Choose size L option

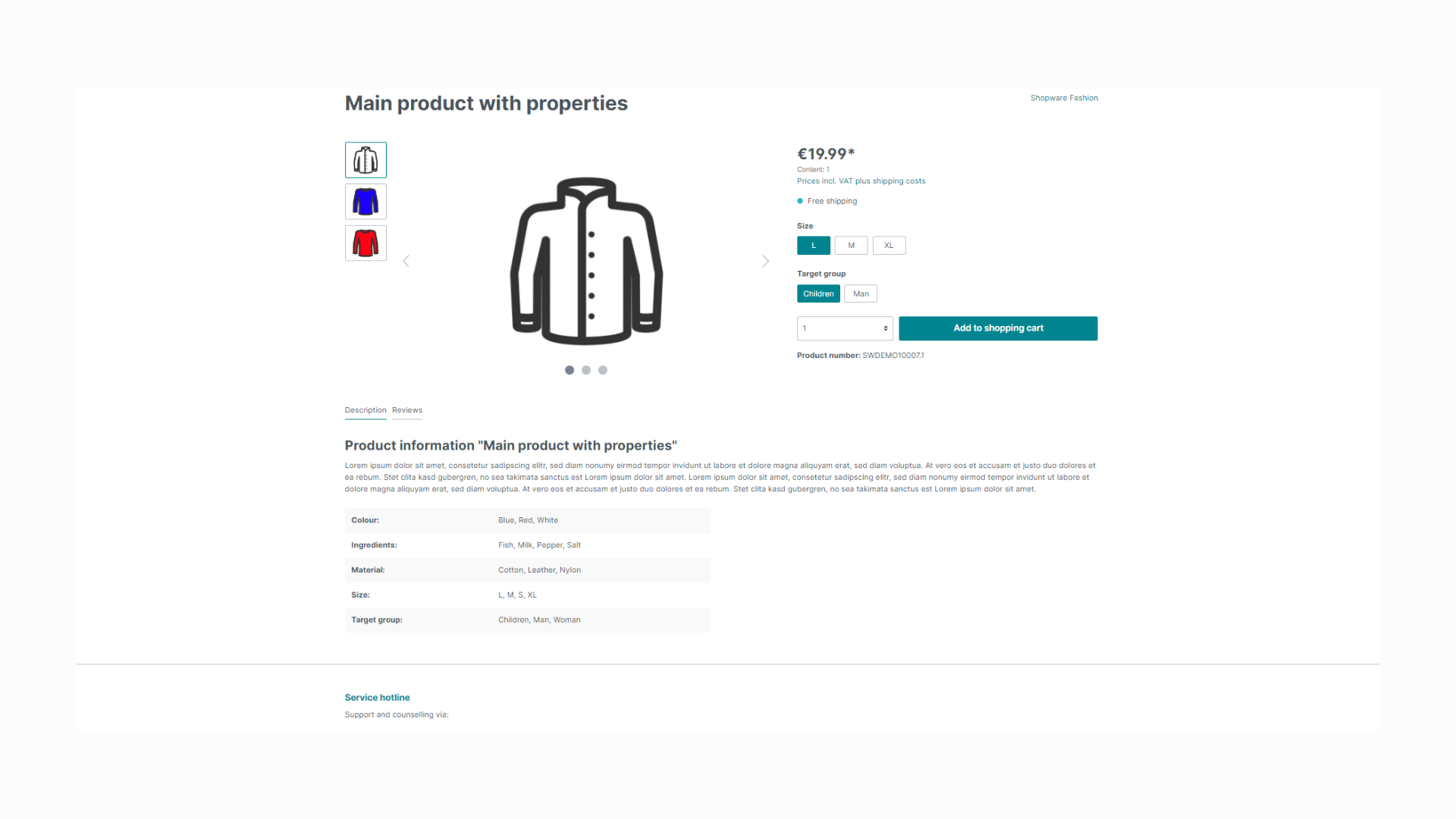click(813, 246)
